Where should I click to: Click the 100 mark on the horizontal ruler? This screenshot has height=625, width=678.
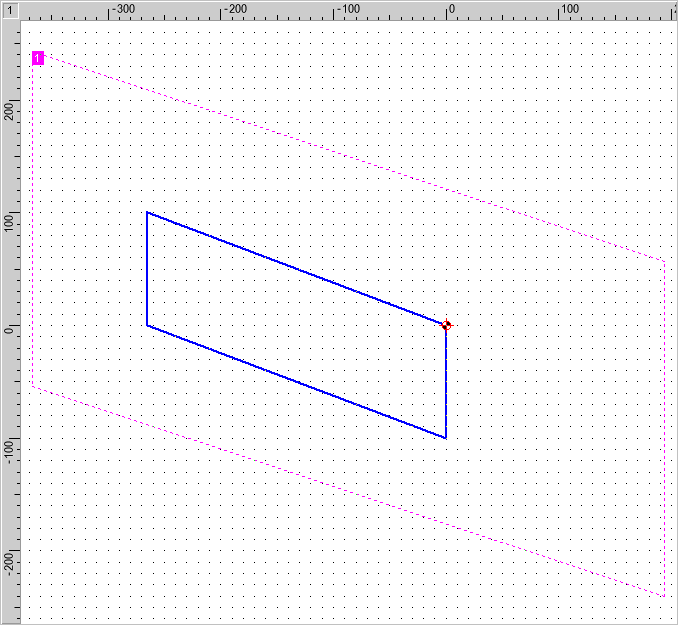[568, 9]
